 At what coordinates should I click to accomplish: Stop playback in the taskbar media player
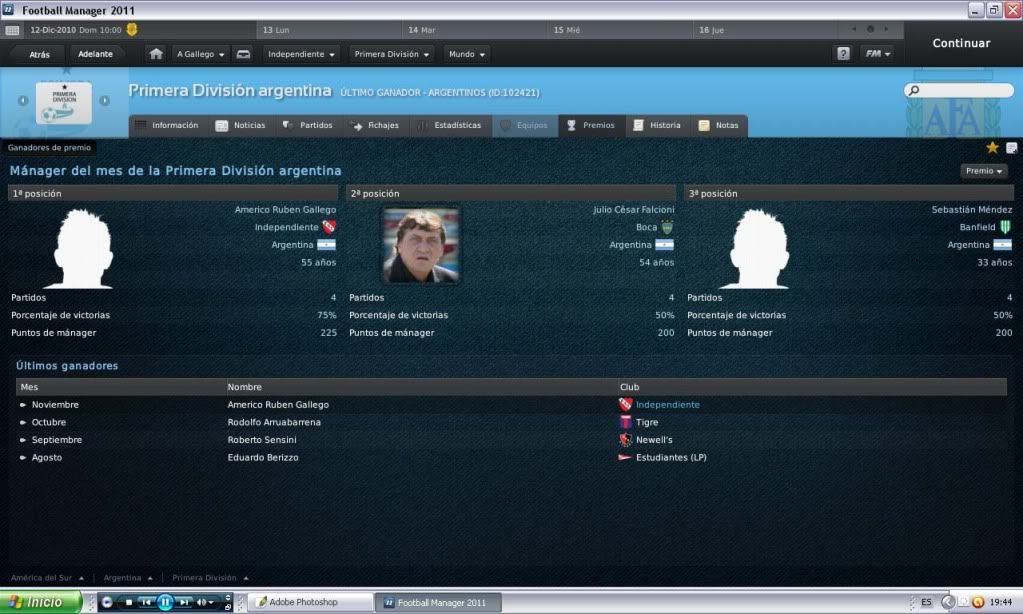129,602
